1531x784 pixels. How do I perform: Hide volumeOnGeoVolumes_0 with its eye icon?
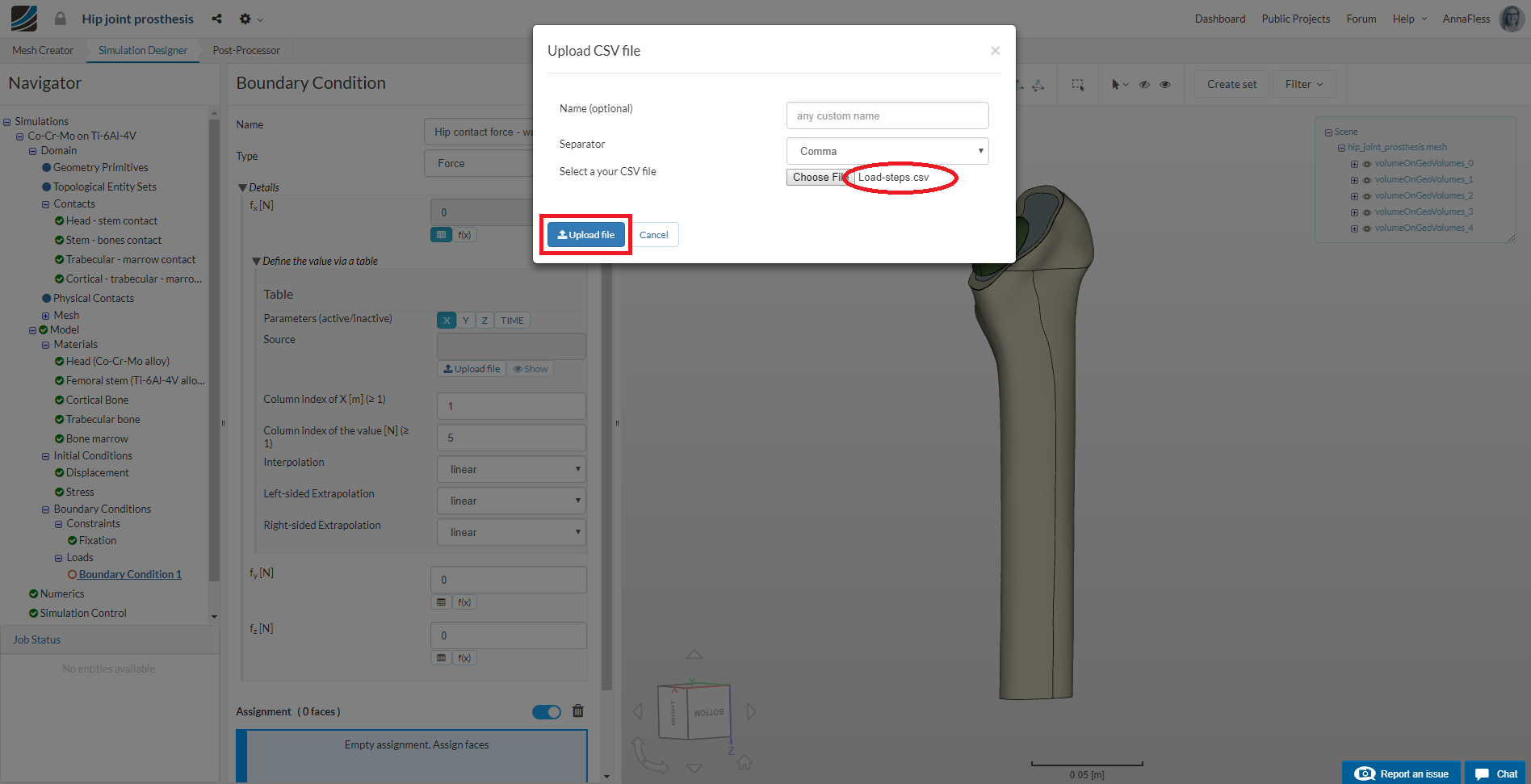[1367, 164]
